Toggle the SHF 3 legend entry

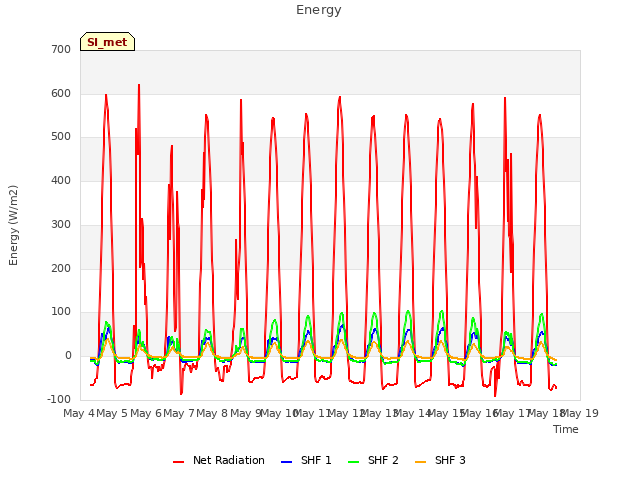click(440, 460)
